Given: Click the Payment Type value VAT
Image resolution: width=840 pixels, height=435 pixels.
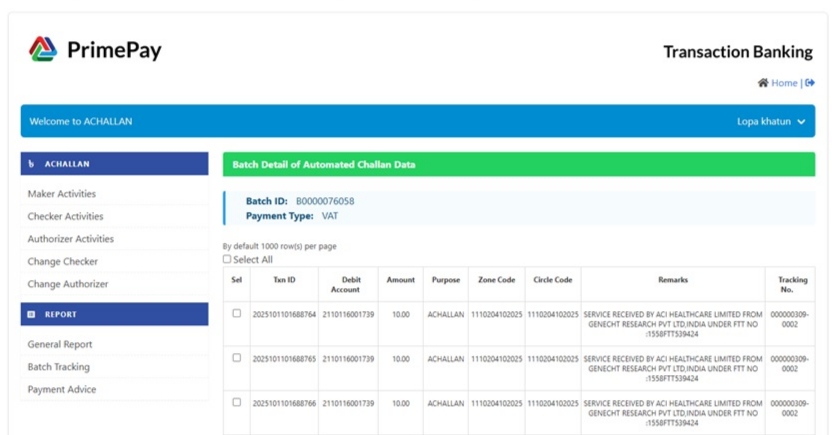Looking at the screenshot, I should (330, 216).
